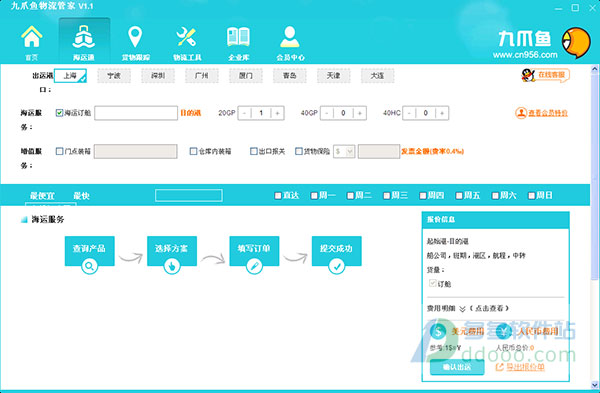The width and height of the screenshot is (600, 393).
Task: Select 上海 as departure port
Action: pos(70,75)
